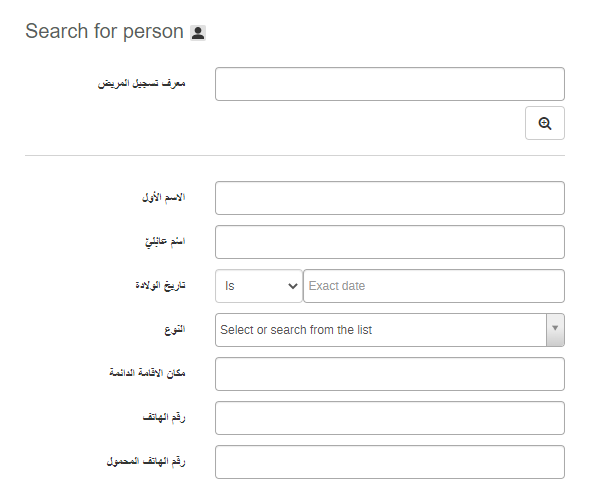Open the gender list arrow button
This screenshot has height=486, width=614.
pyautogui.click(x=555, y=329)
